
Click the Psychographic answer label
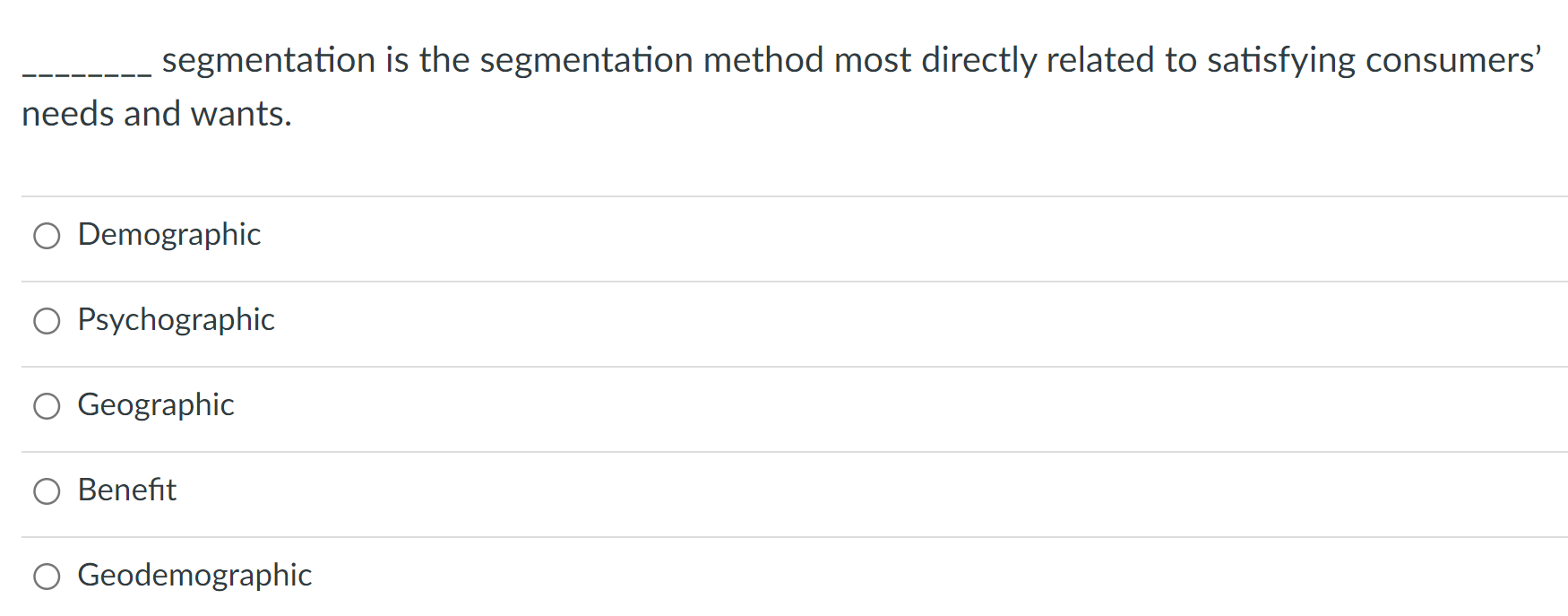(176, 320)
